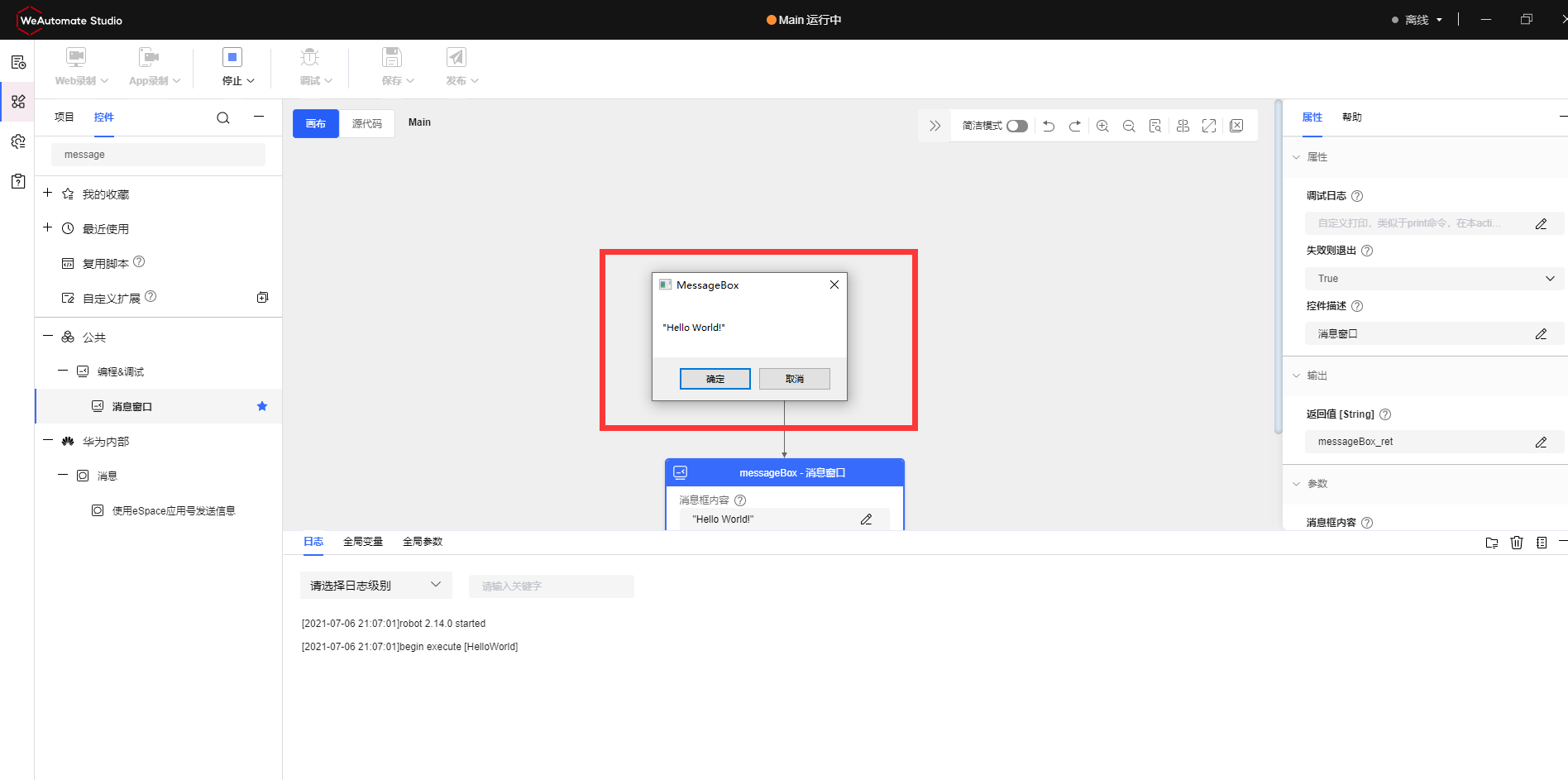Click the log keyword input field
This screenshot has height=780, width=1568.
click(x=552, y=586)
